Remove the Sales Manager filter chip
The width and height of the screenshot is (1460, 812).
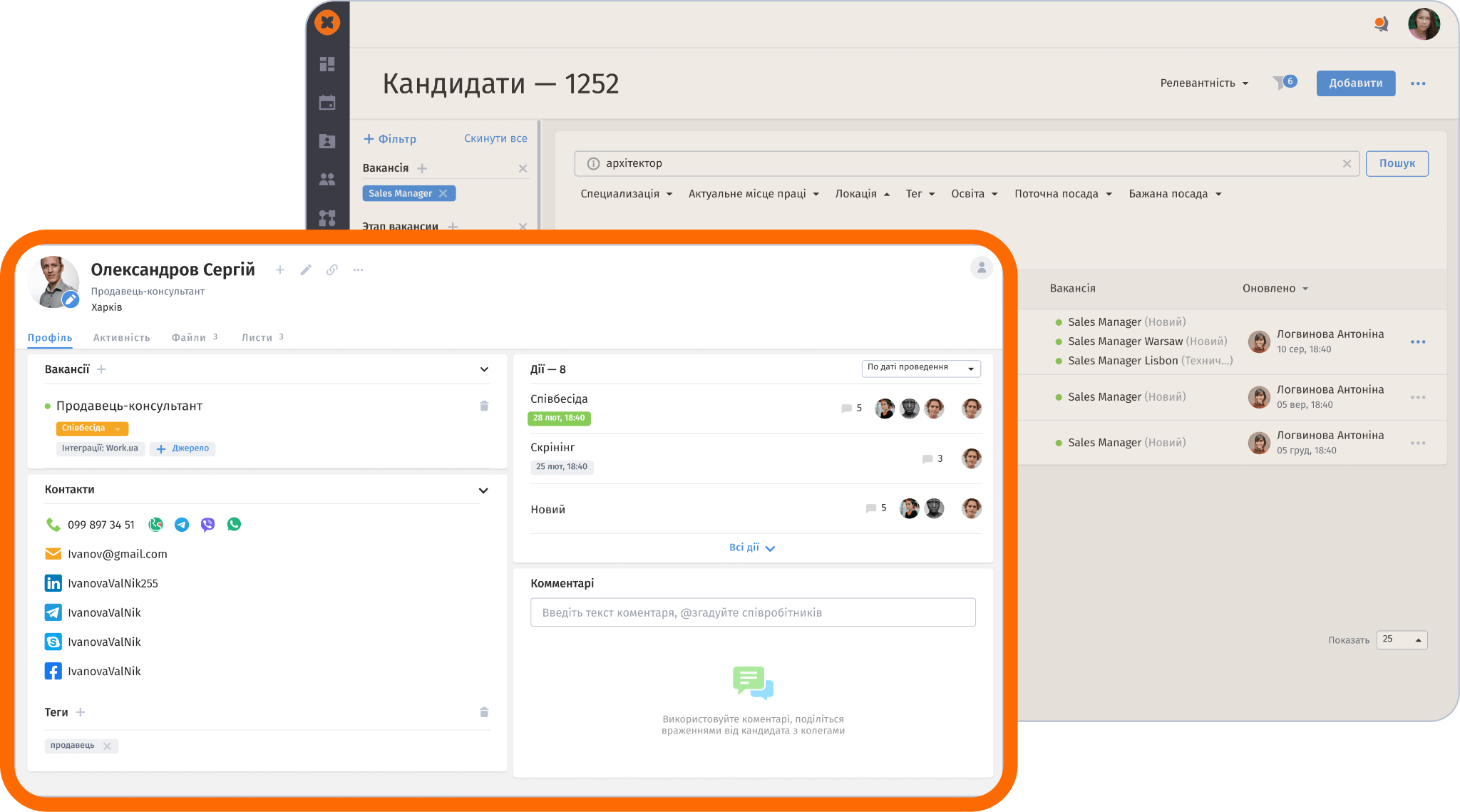443,193
